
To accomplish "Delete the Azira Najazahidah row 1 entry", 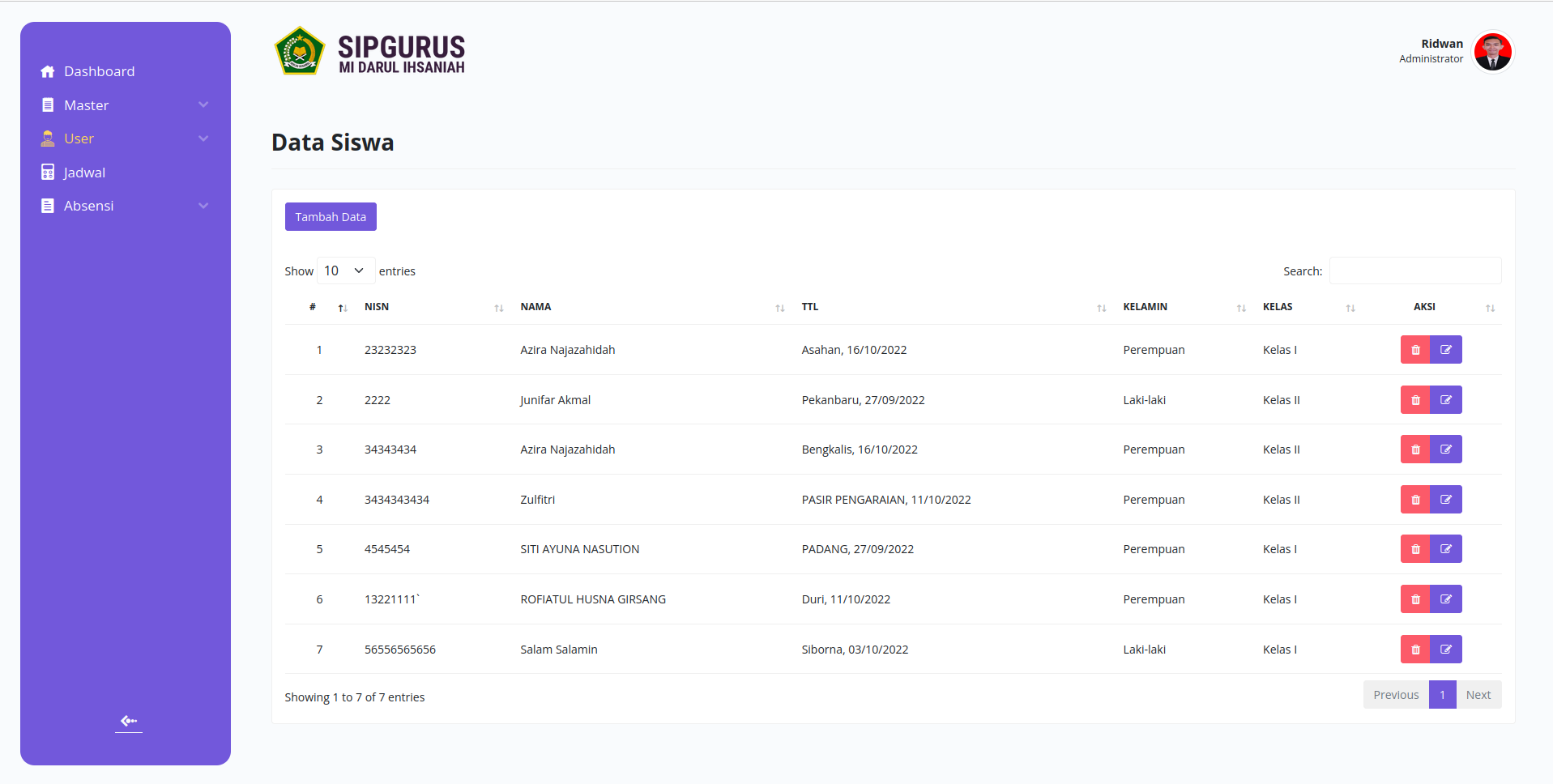I will (1415, 350).
